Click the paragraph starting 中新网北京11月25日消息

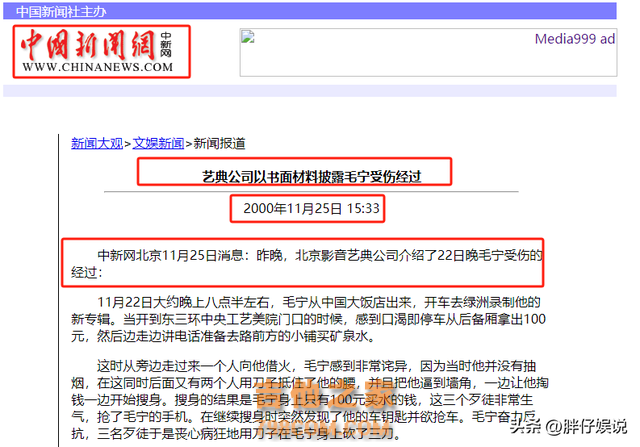tap(307, 264)
